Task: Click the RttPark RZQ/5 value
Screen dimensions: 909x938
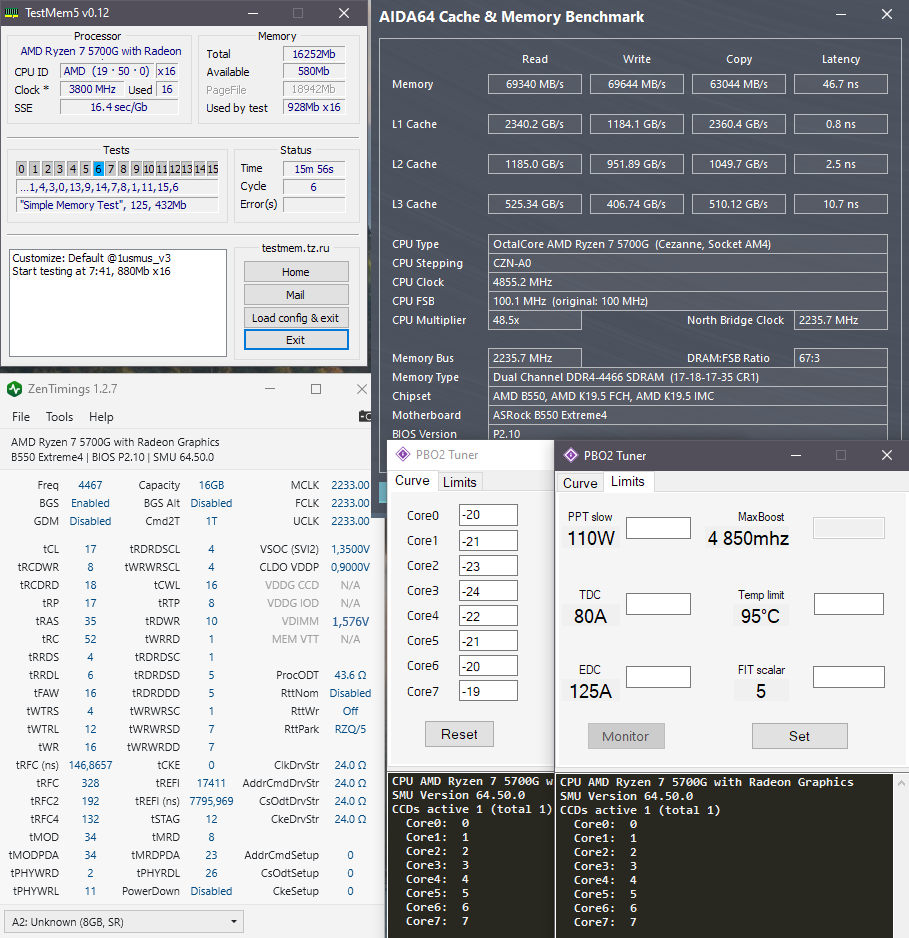Action: click(350, 729)
